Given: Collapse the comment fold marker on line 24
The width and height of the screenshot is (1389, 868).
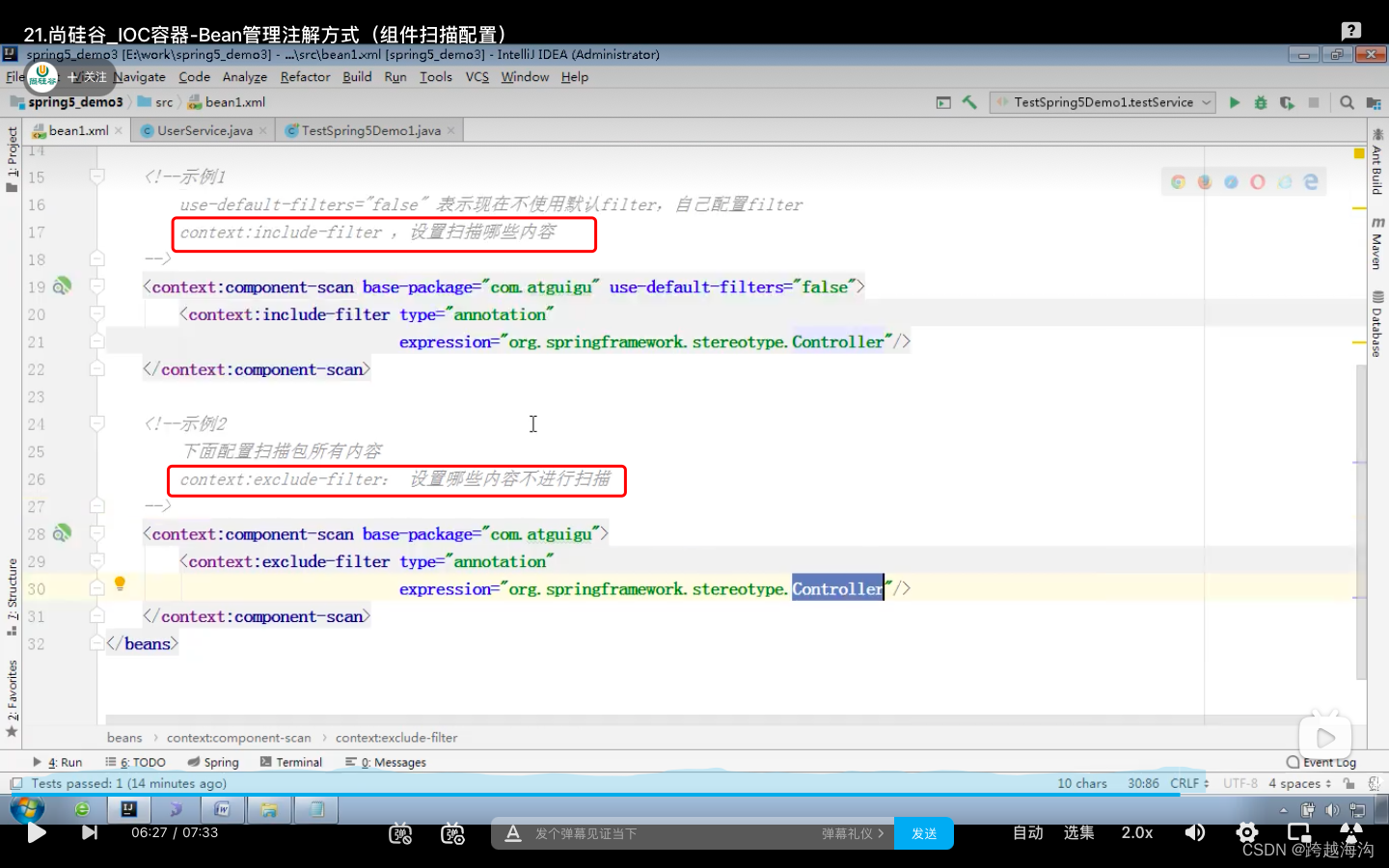Looking at the screenshot, I should point(96,423).
